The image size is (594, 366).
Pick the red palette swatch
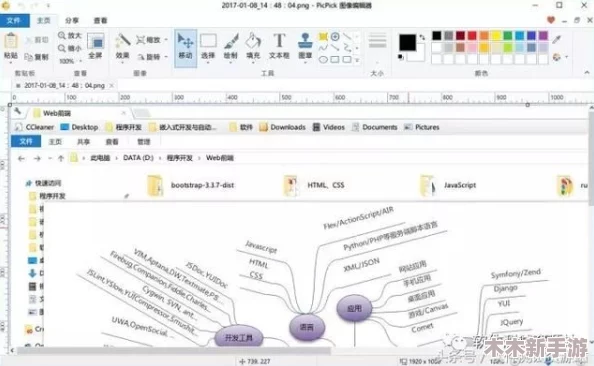tap(472, 36)
